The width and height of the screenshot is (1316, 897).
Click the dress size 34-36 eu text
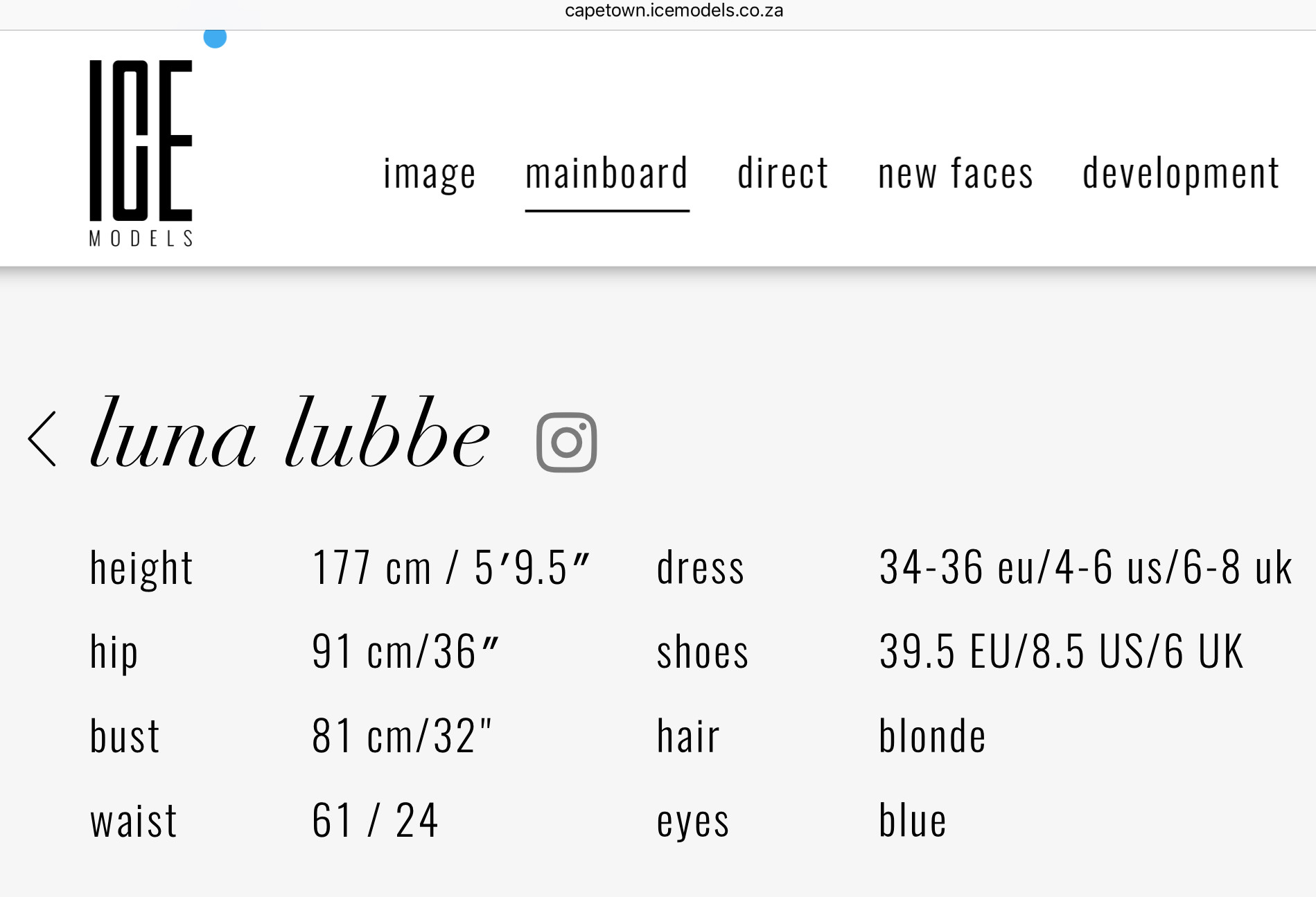pyautogui.click(x=1085, y=567)
